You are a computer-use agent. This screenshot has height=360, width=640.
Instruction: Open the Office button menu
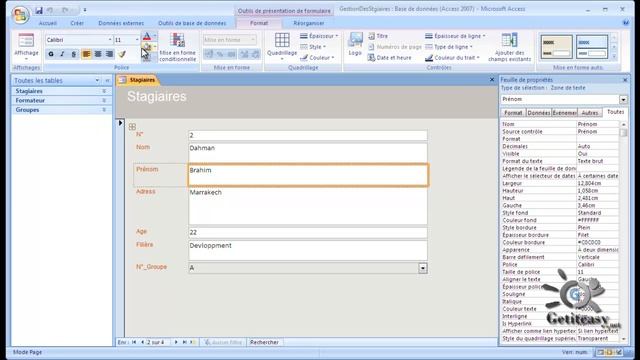(20, 15)
